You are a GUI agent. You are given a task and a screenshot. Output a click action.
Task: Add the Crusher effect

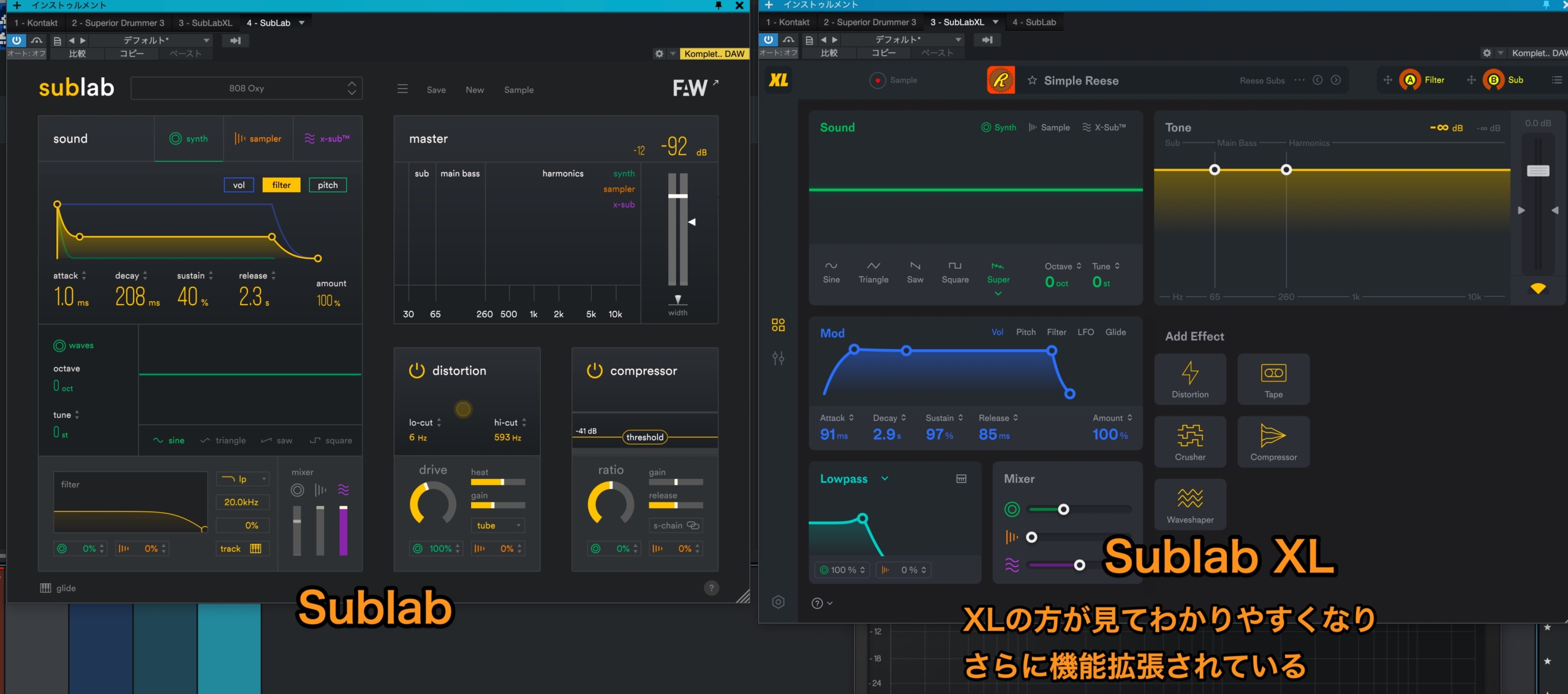click(1190, 441)
